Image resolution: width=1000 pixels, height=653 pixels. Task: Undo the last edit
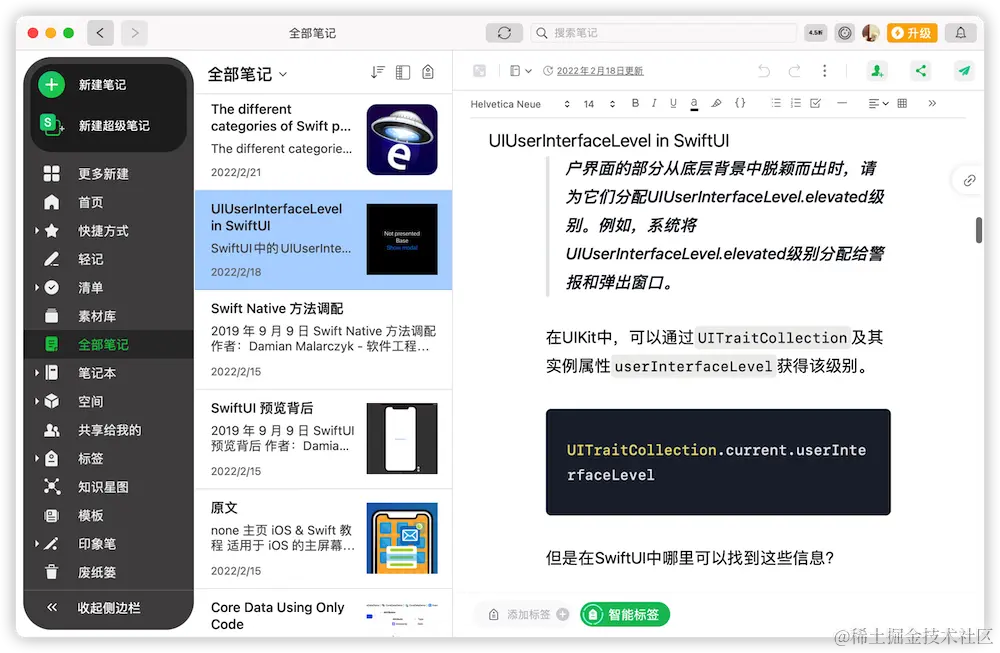tap(764, 71)
